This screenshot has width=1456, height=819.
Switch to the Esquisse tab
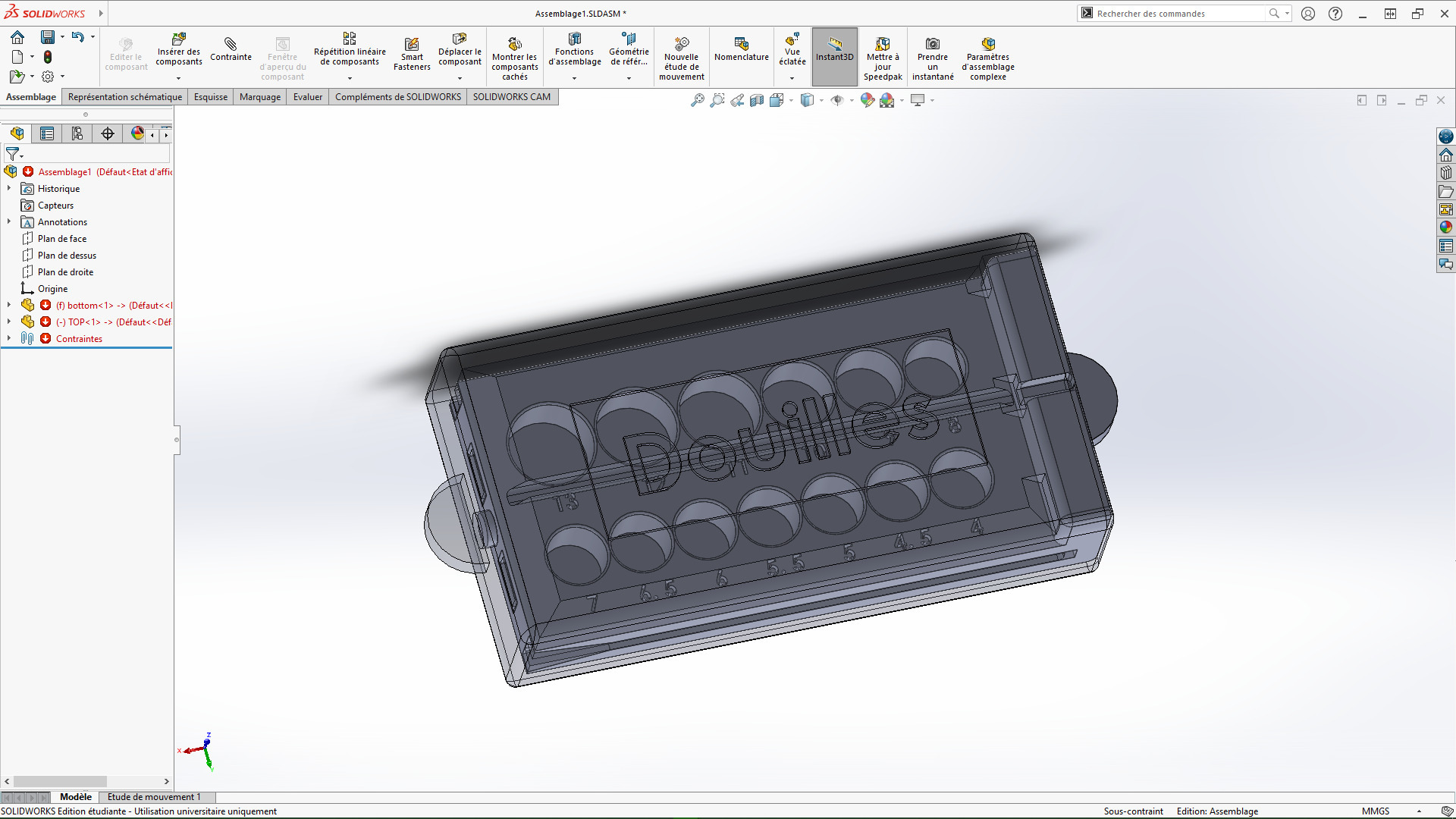point(210,97)
